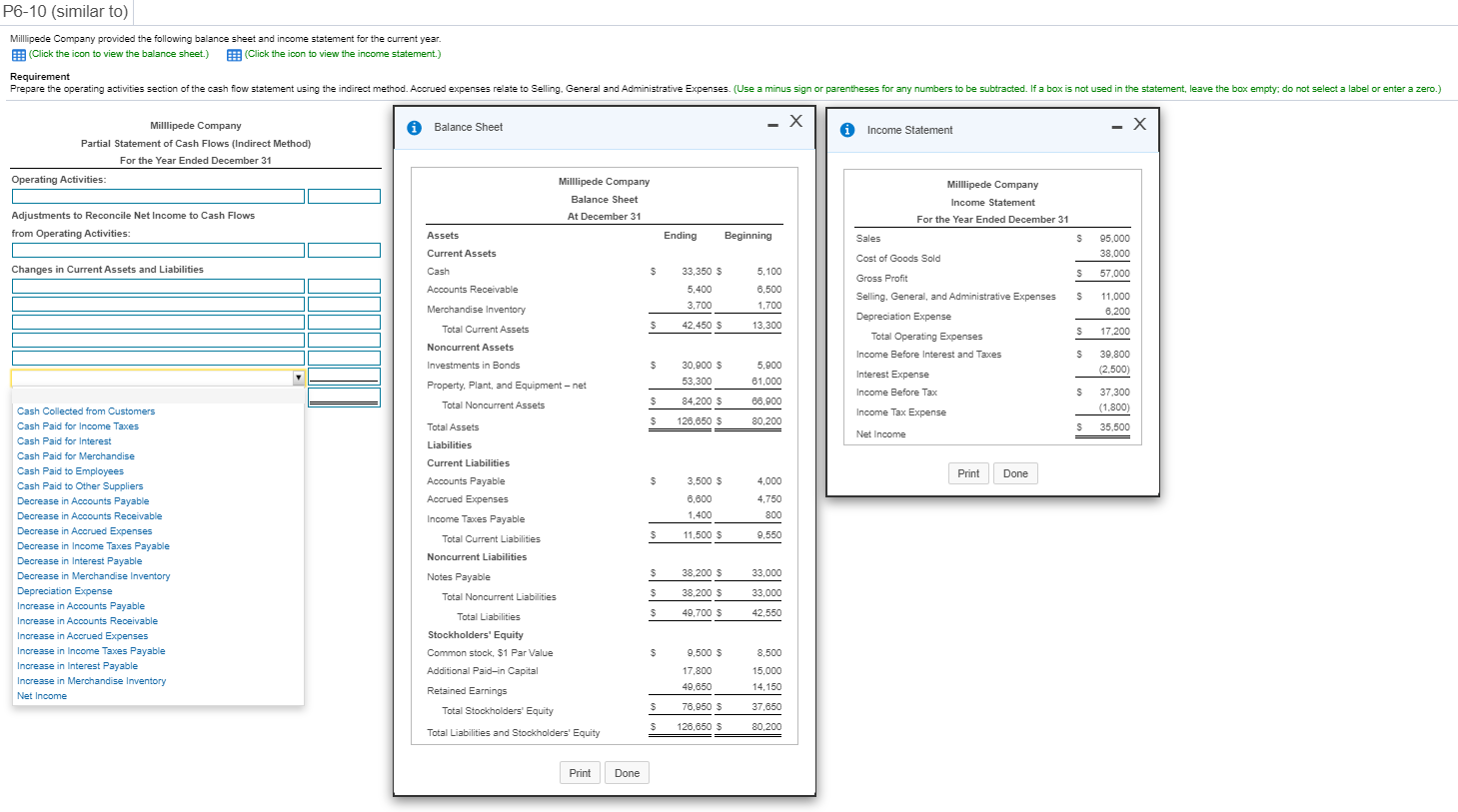Click Done in the Income Statement popup
The width and height of the screenshot is (1458, 812).
tap(1015, 473)
